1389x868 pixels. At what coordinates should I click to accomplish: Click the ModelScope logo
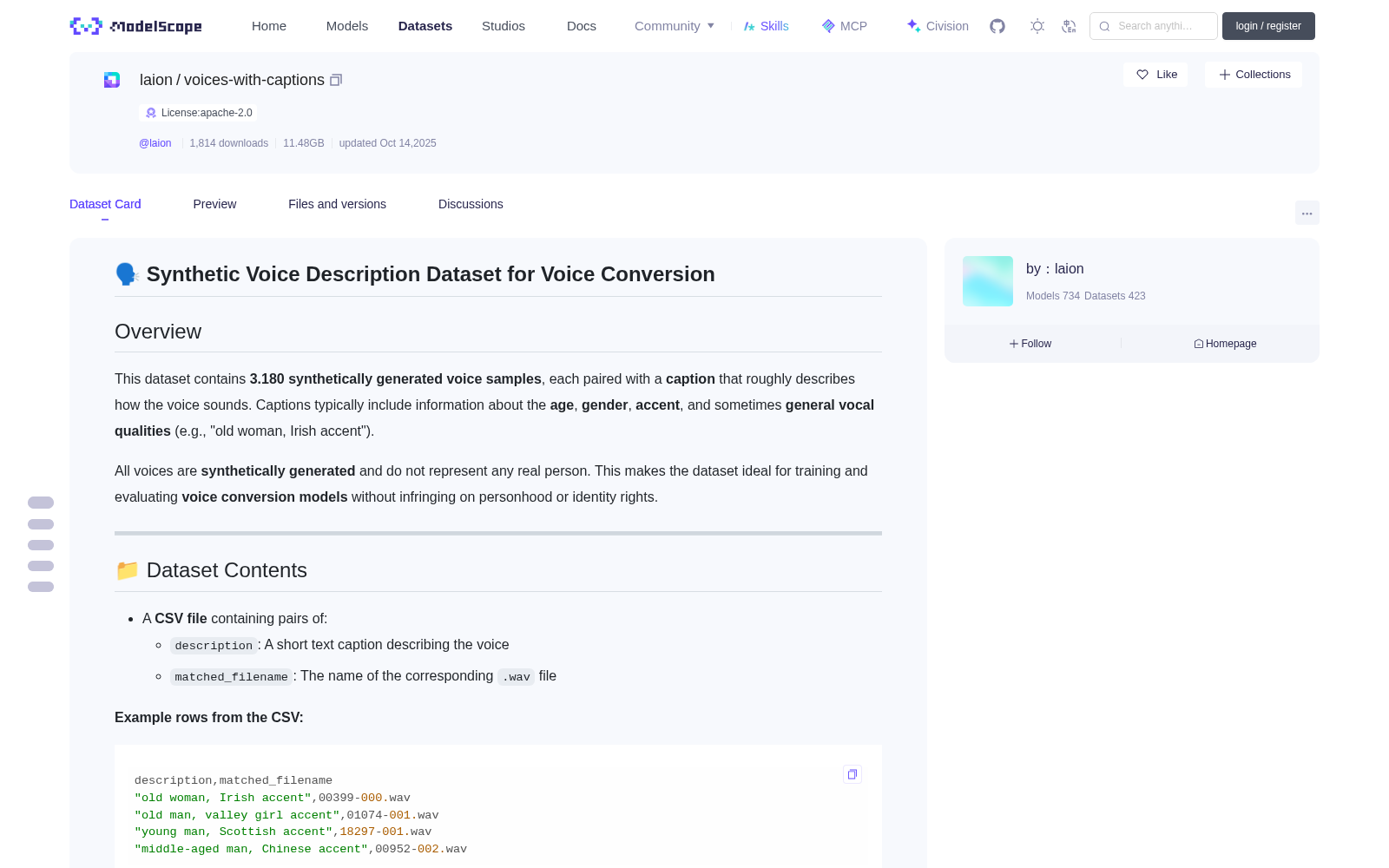pyautogui.click(x=135, y=26)
